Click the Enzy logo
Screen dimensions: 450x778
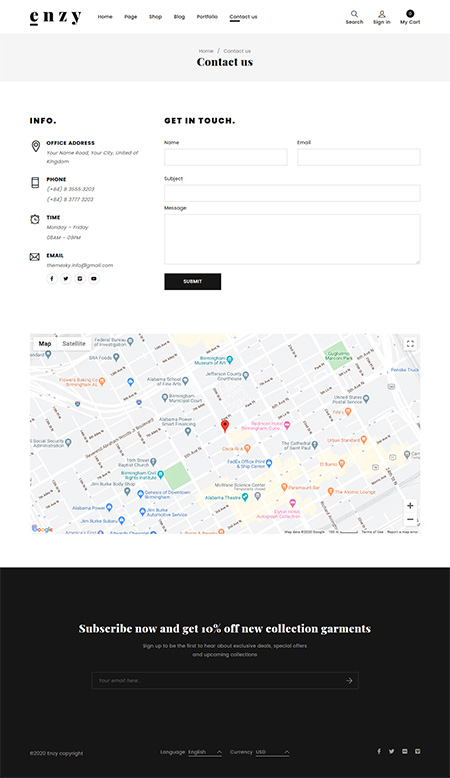click(56, 17)
